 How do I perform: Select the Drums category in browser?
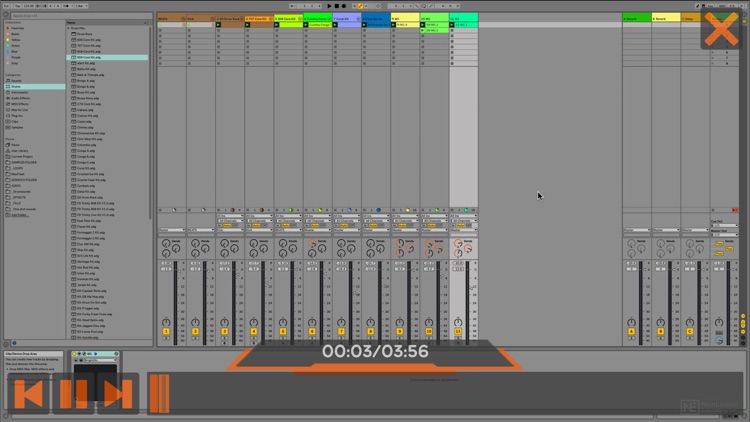(34, 87)
